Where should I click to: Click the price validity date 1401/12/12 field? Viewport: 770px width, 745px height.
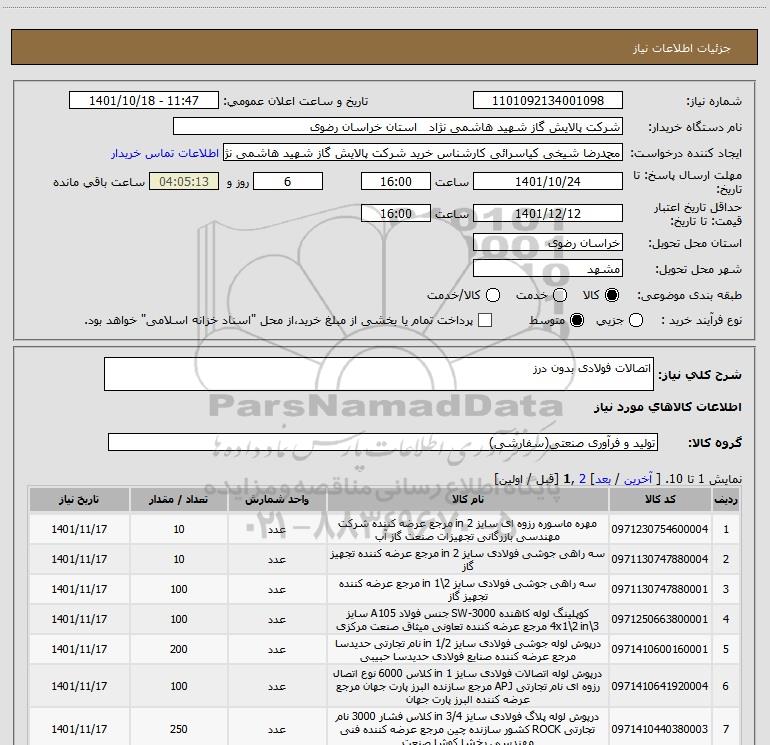coord(548,213)
